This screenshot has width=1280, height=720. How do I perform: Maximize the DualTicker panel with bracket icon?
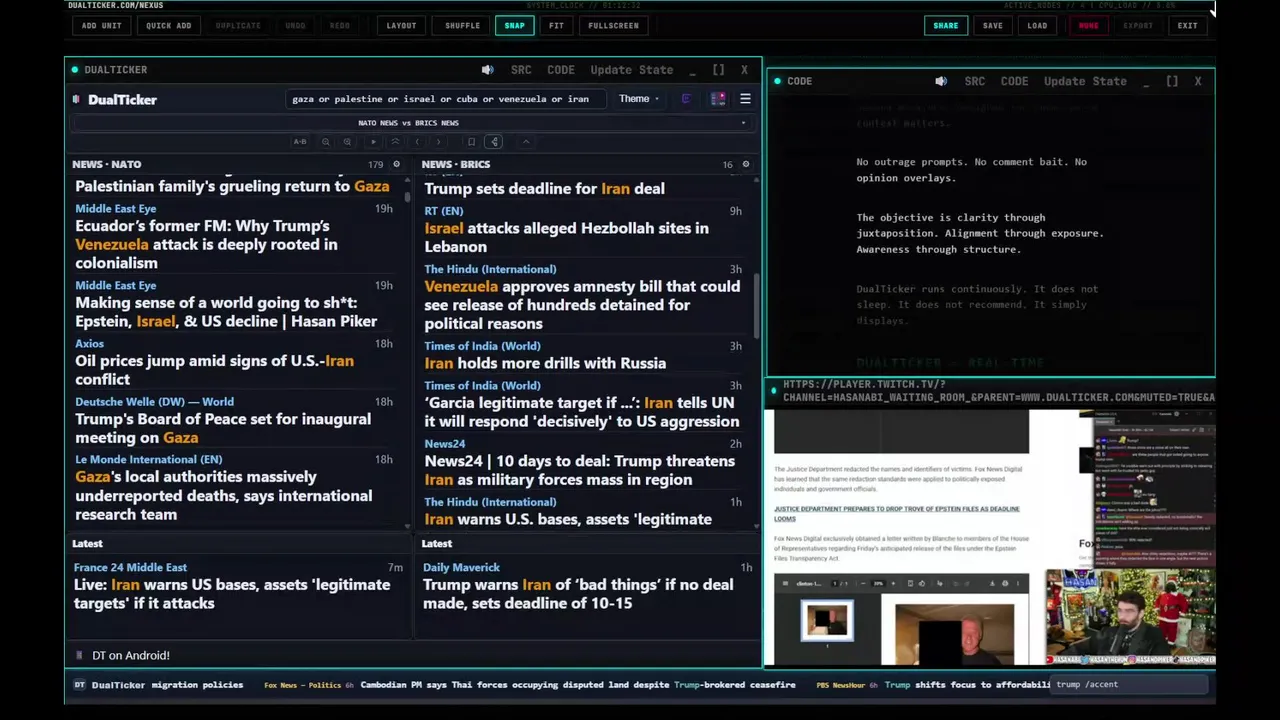coord(718,70)
